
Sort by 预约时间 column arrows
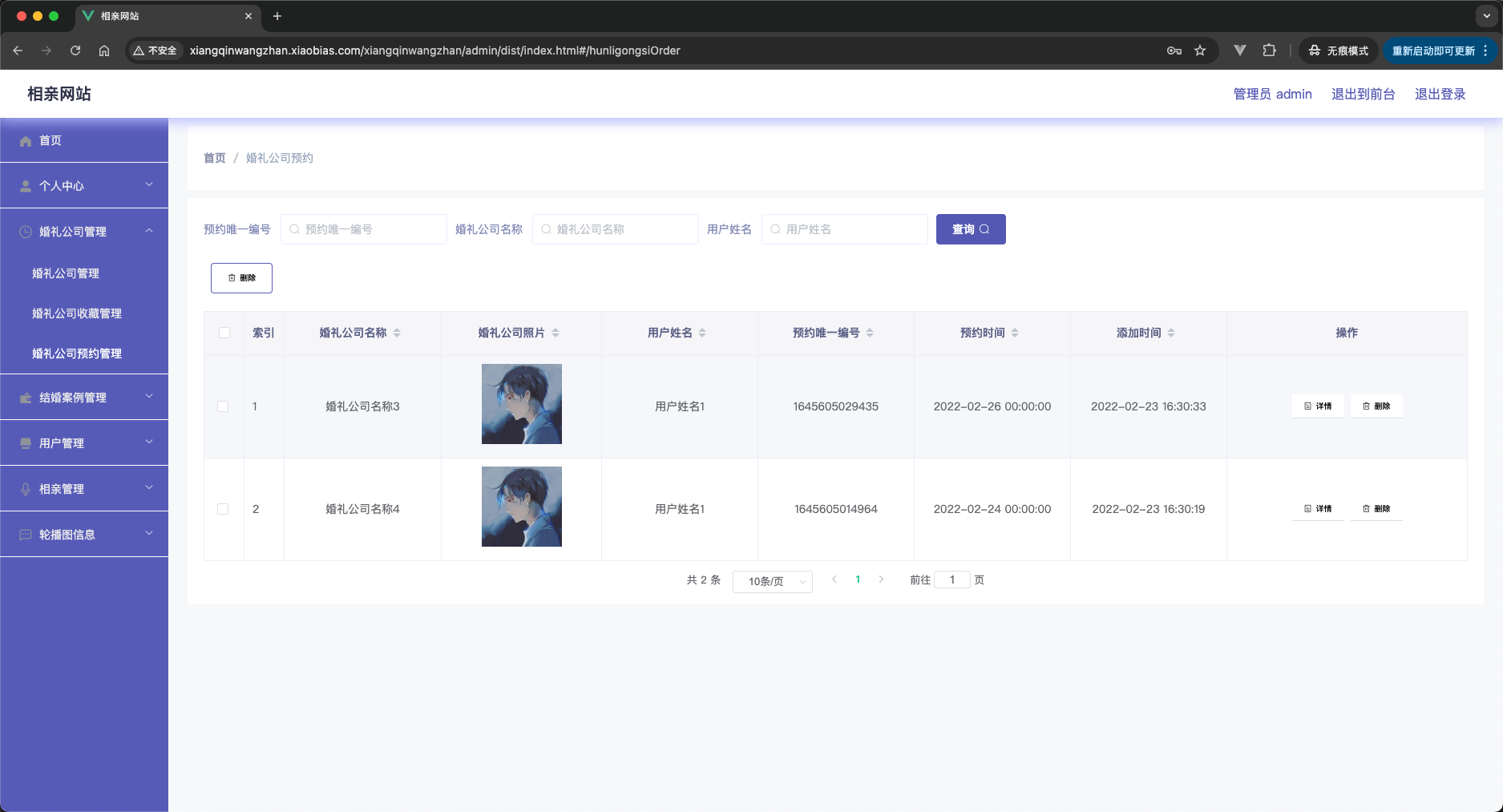tap(1015, 333)
